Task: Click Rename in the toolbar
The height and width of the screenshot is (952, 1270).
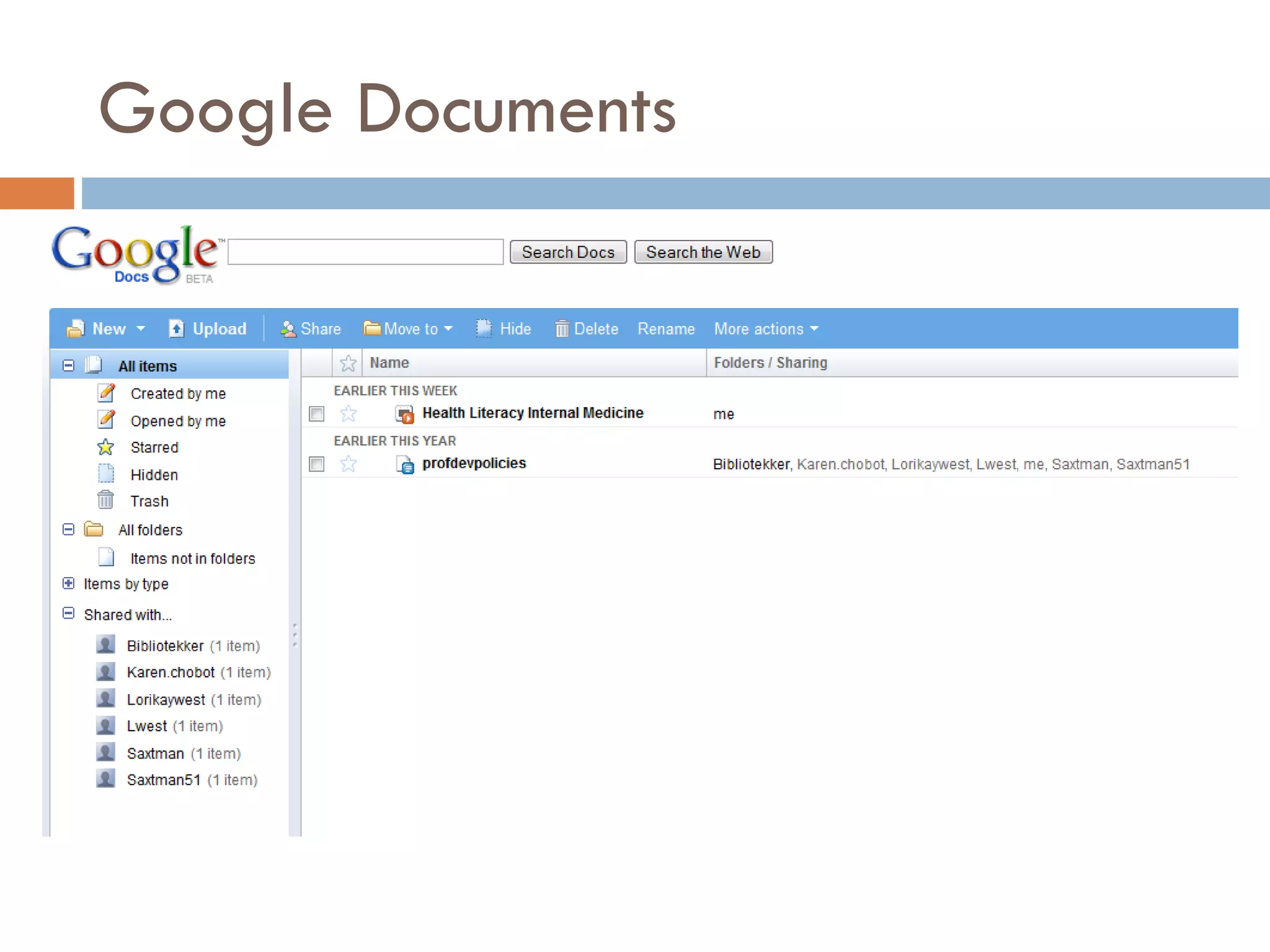Action: point(666,328)
